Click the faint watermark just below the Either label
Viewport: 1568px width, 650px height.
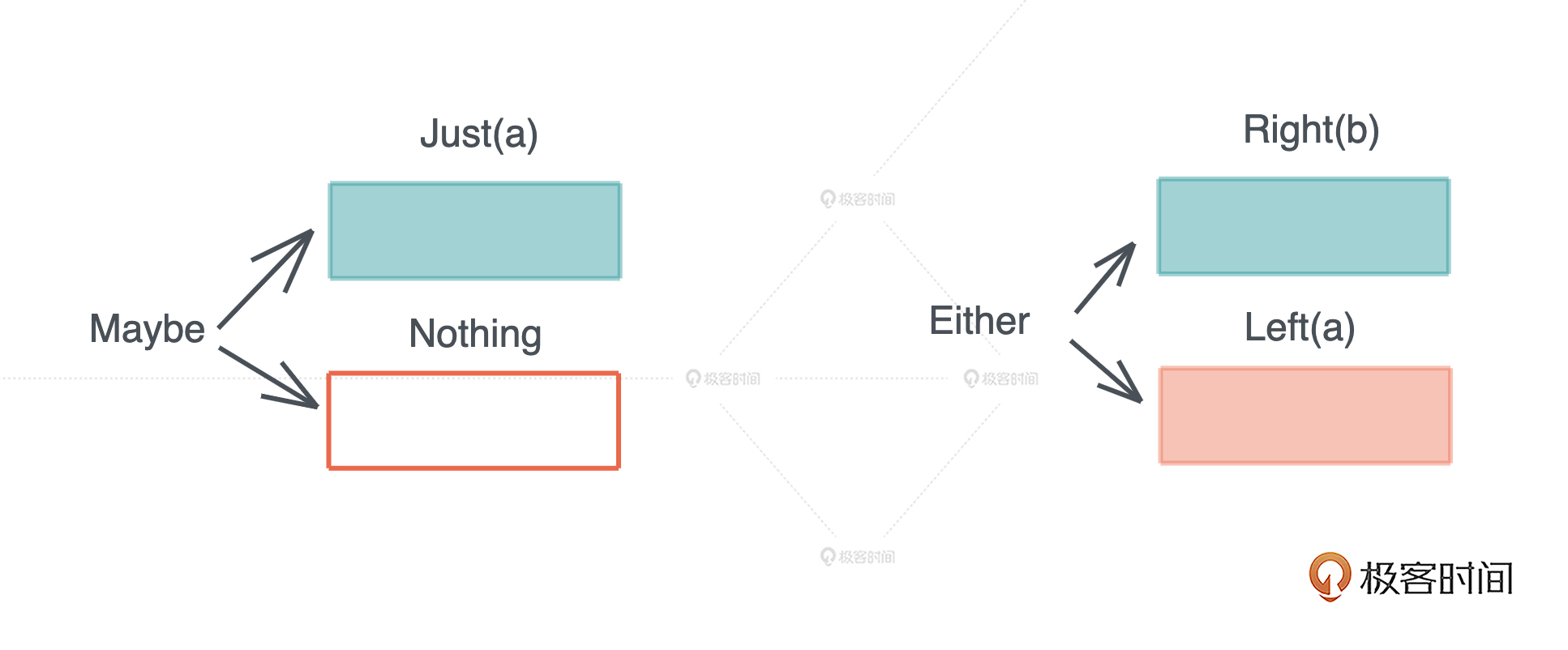(1000, 378)
